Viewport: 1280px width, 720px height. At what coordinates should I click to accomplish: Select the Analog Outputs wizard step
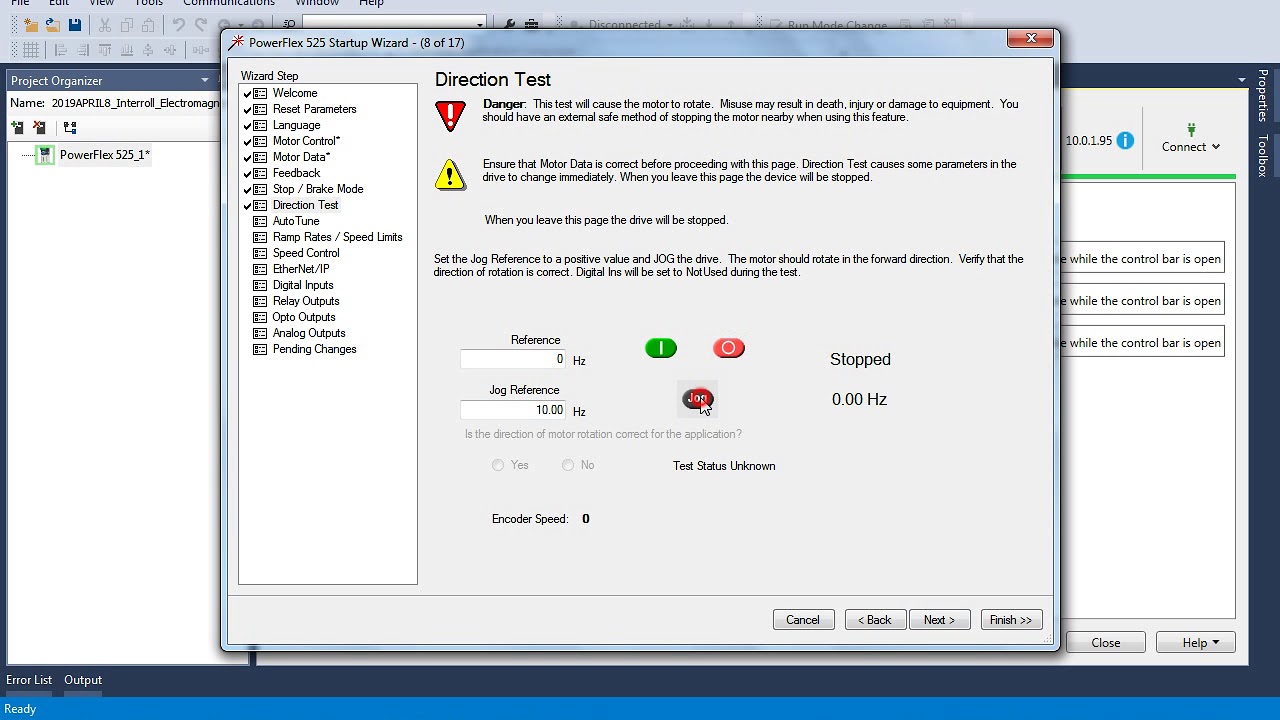tap(309, 333)
